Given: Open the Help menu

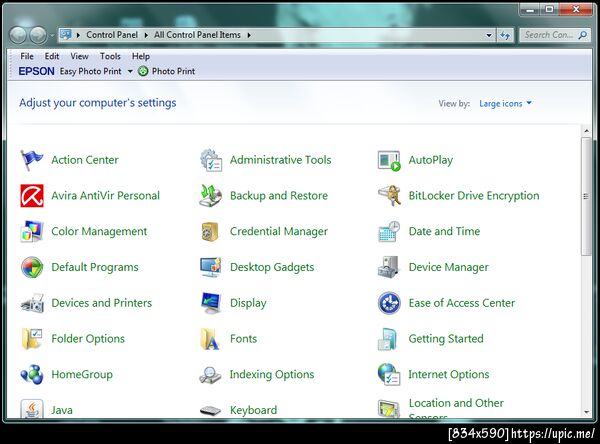Looking at the screenshot, I should point(141,56).
